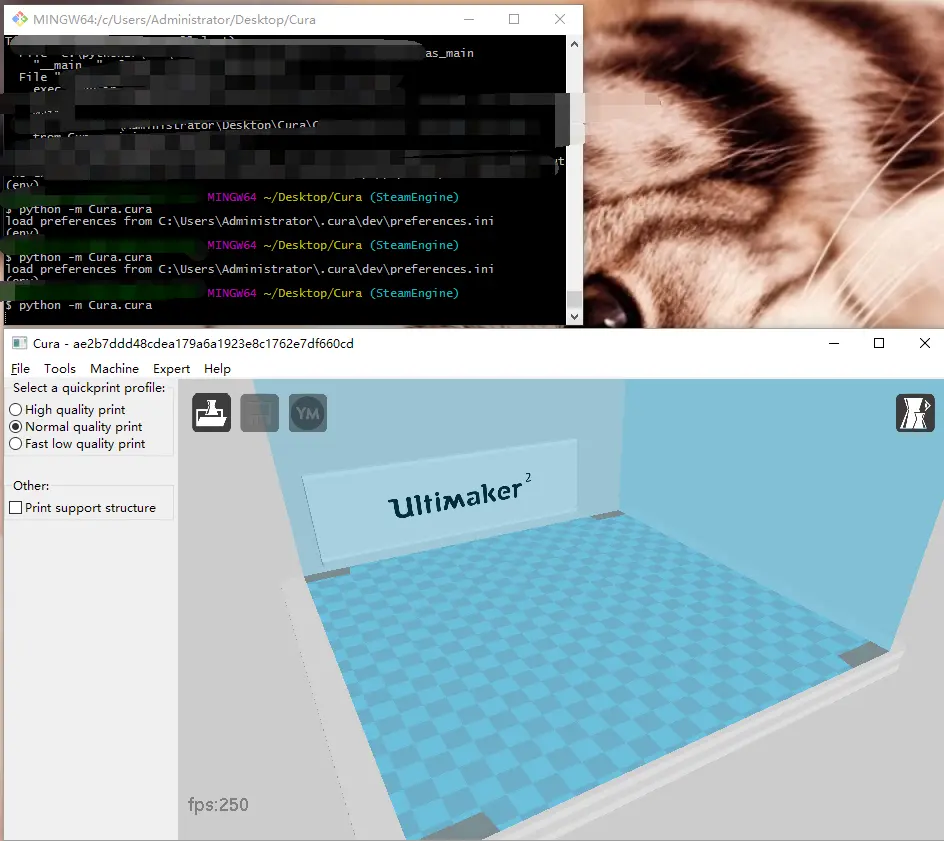Minimize the Cura window

click(x=834, y=343)
